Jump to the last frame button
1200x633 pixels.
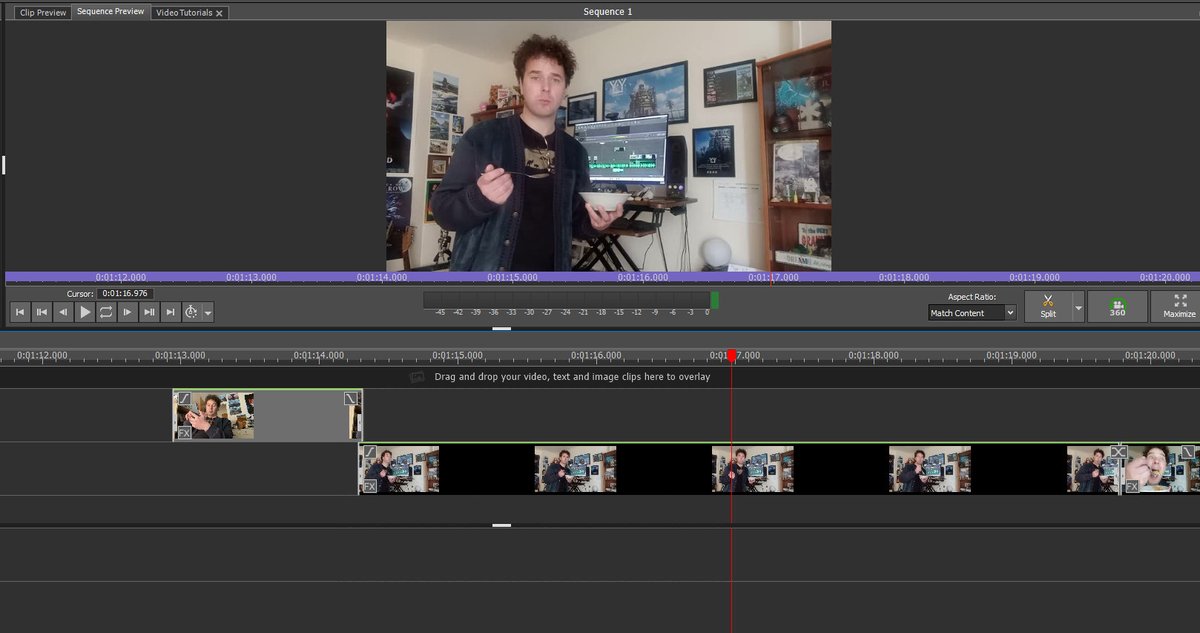pyautogui.click(x=169, y=311)
